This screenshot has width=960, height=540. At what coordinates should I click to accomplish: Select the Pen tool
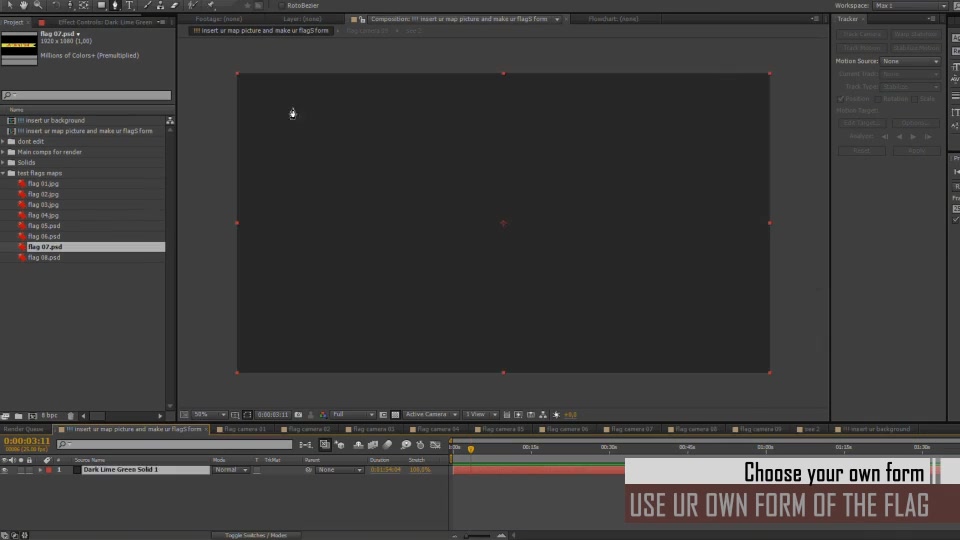[x=115, y=5]
